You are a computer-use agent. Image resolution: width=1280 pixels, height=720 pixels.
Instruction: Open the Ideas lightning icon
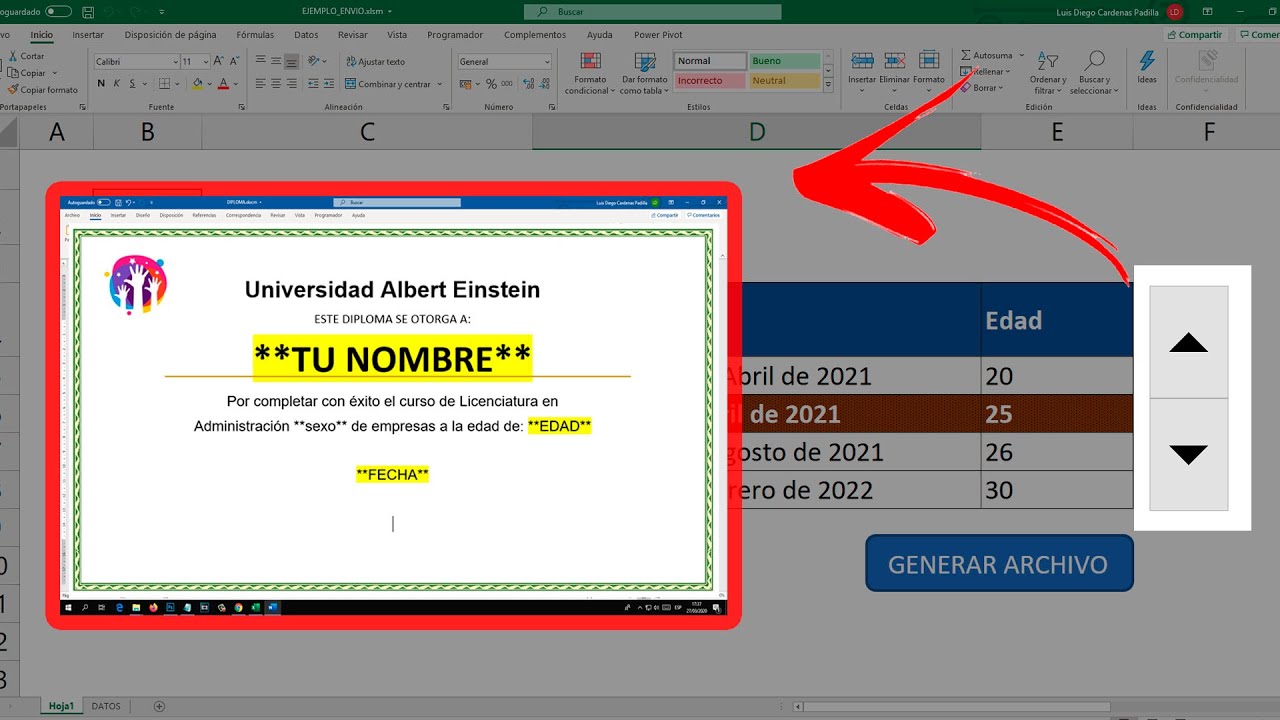pos(1146,68)
